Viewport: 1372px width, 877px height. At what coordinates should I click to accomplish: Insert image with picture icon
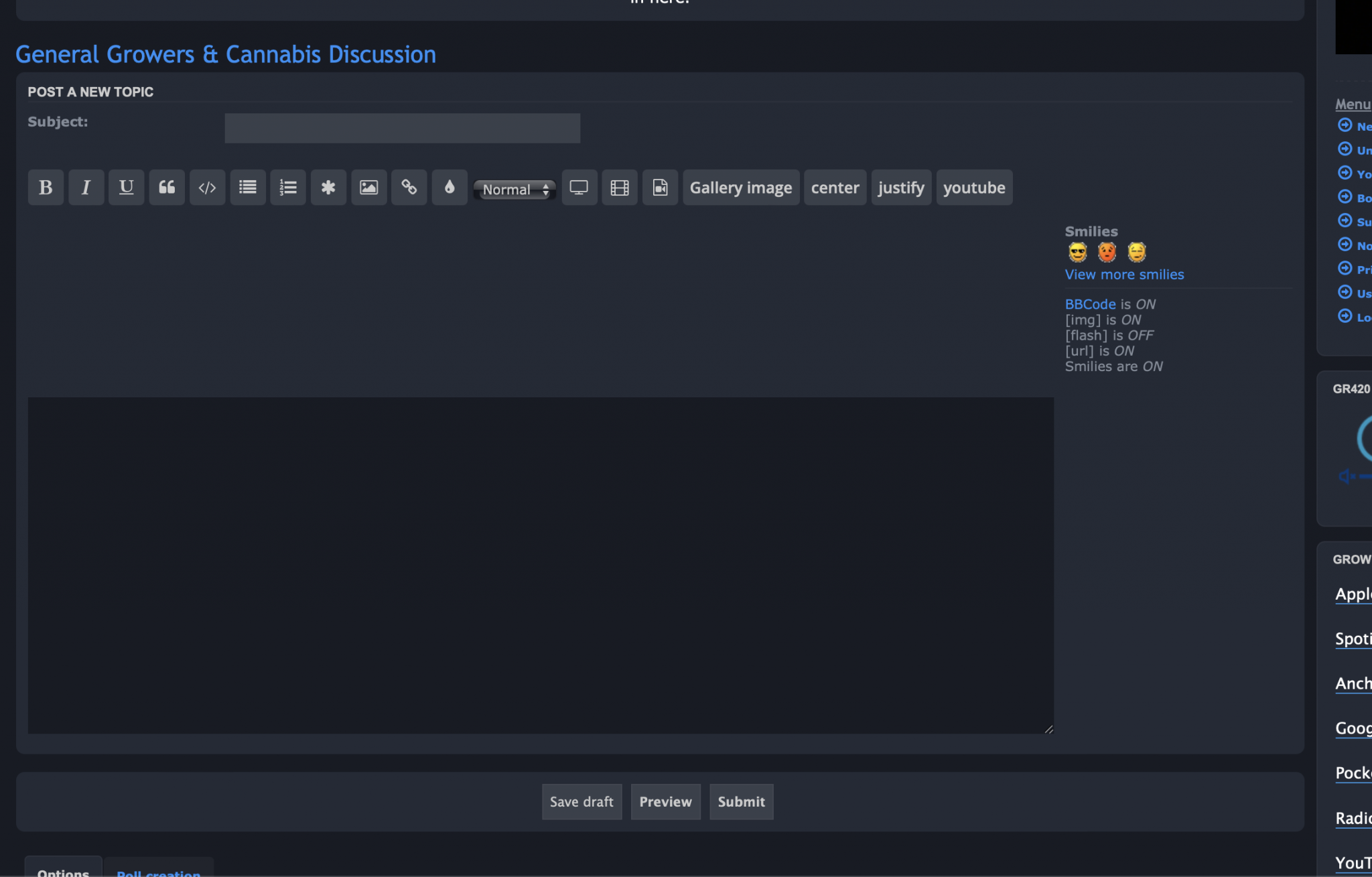click(x=368, y=188)
